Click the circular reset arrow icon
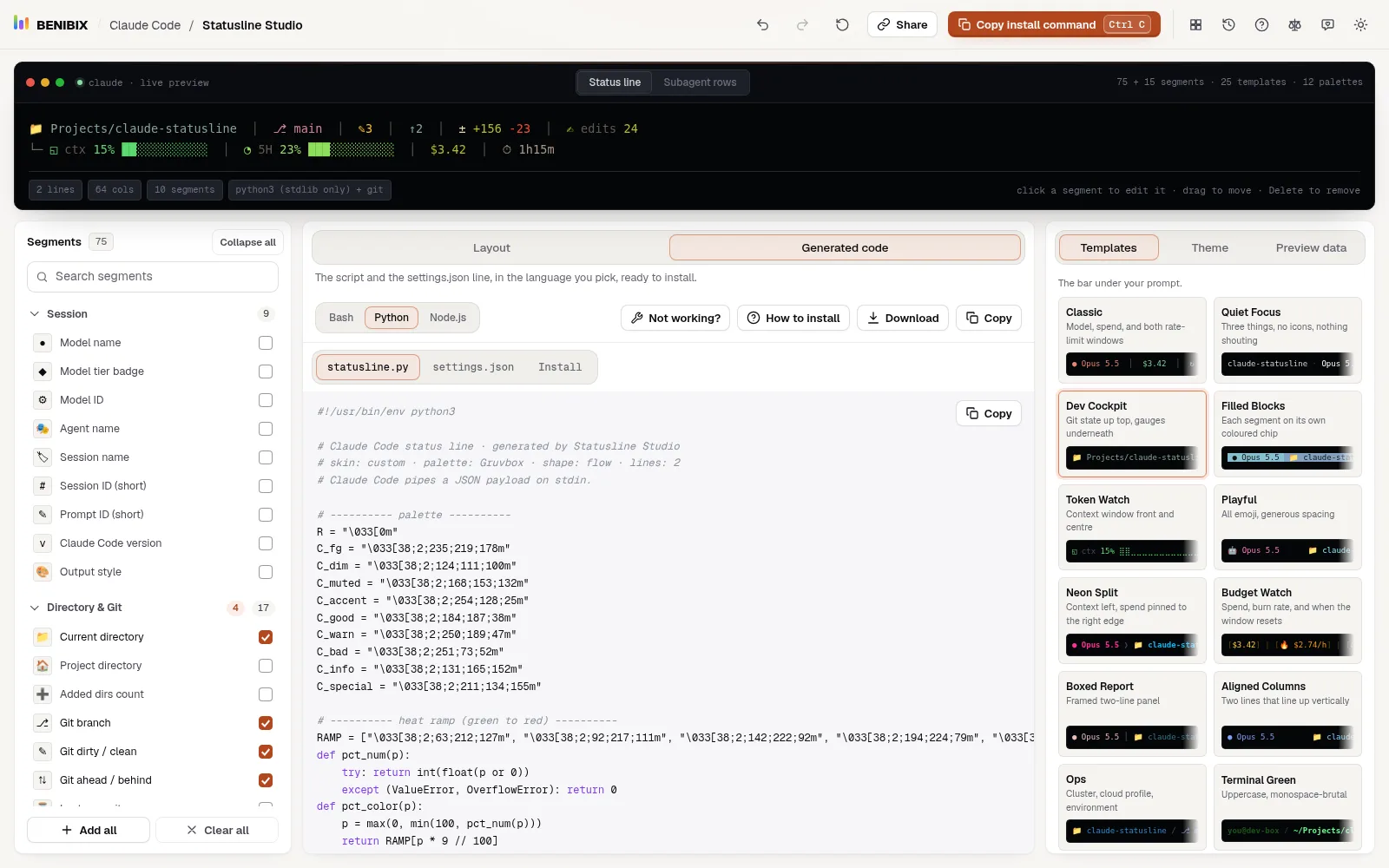 [842, 25]
